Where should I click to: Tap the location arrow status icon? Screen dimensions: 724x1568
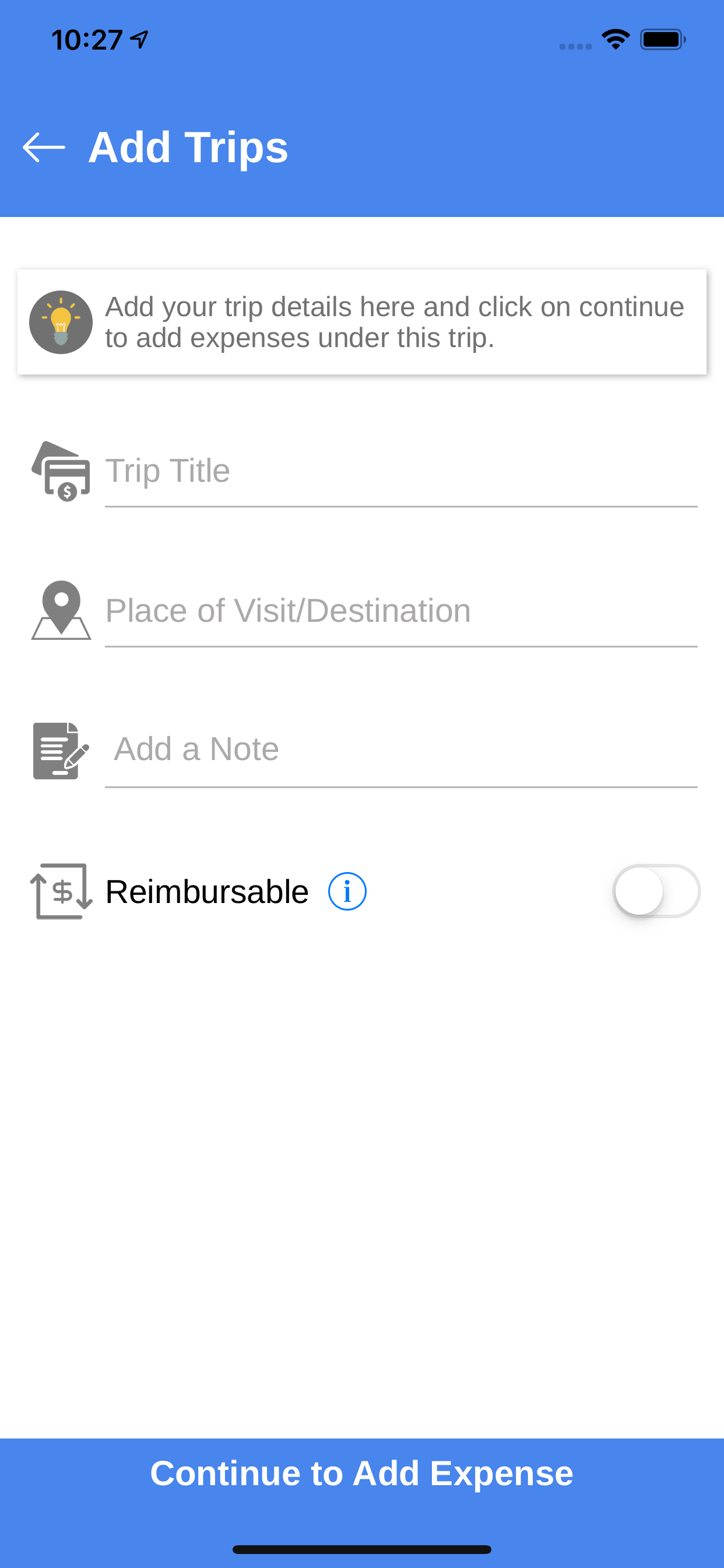click(139, 40)
